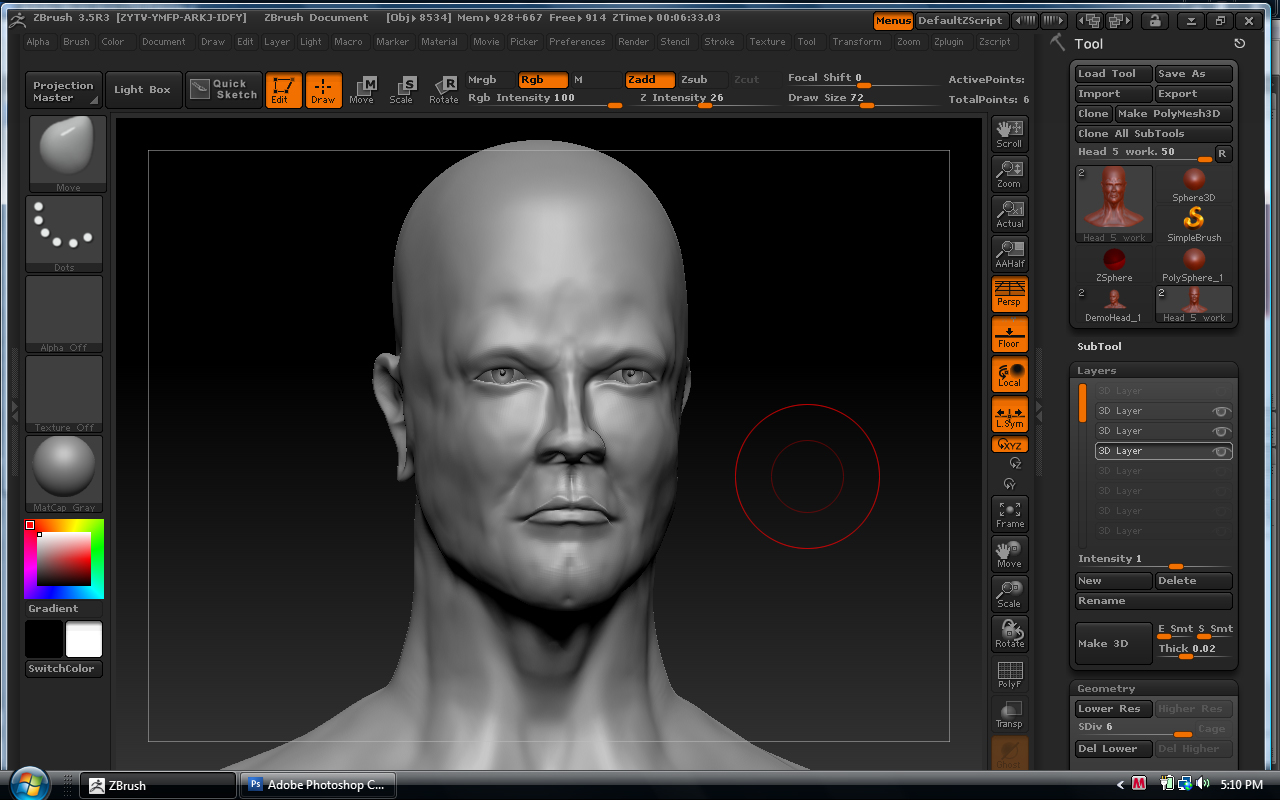The width and height of the screenshot is (1280, 800).
Task: Open the Transform menu
Action: click(857, 42)
